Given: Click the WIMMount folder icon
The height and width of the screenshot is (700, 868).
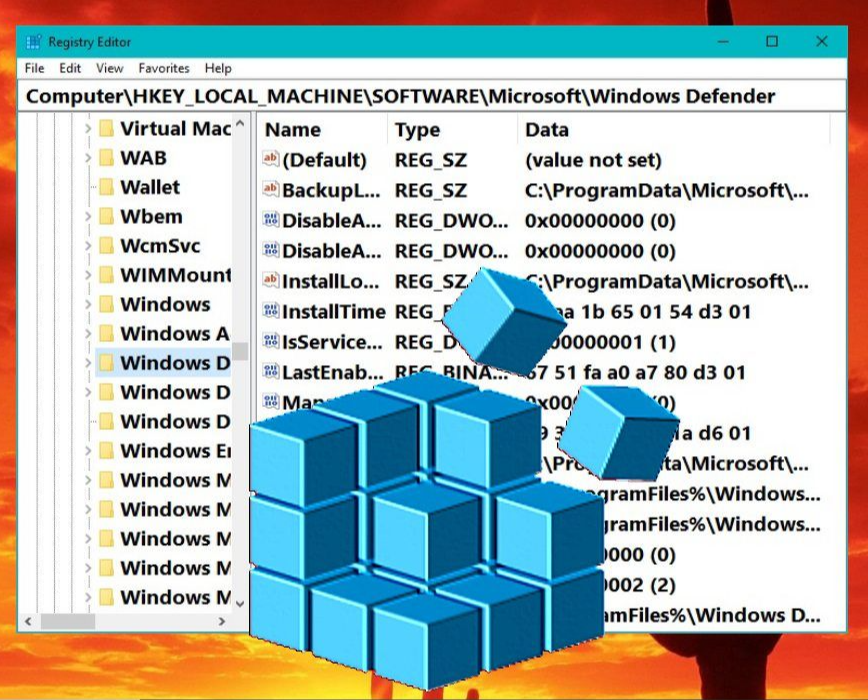Looking at the screenshot, I should click(x=106, y=275).
